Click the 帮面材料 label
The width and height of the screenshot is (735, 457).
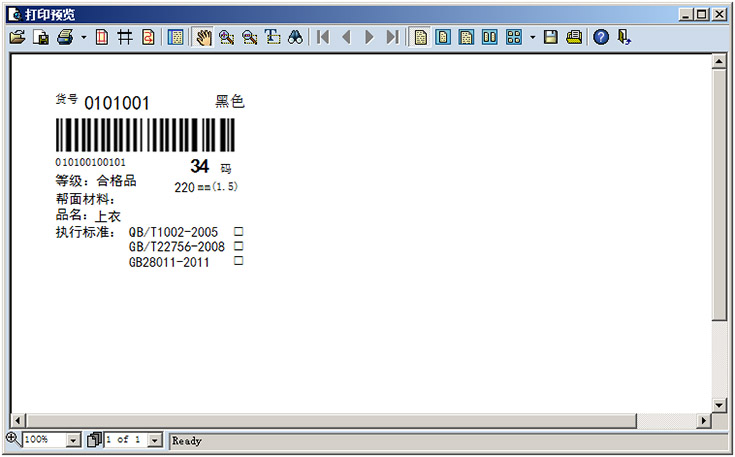(x=85, y=199)
